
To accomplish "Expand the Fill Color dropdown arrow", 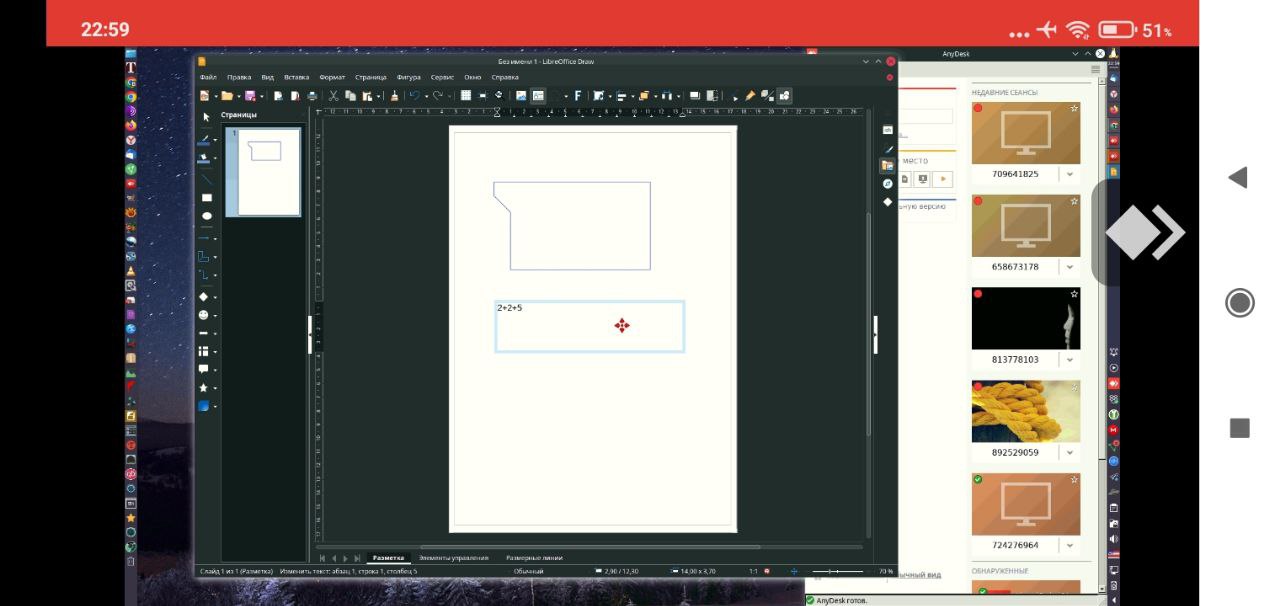I will (215, 159).
